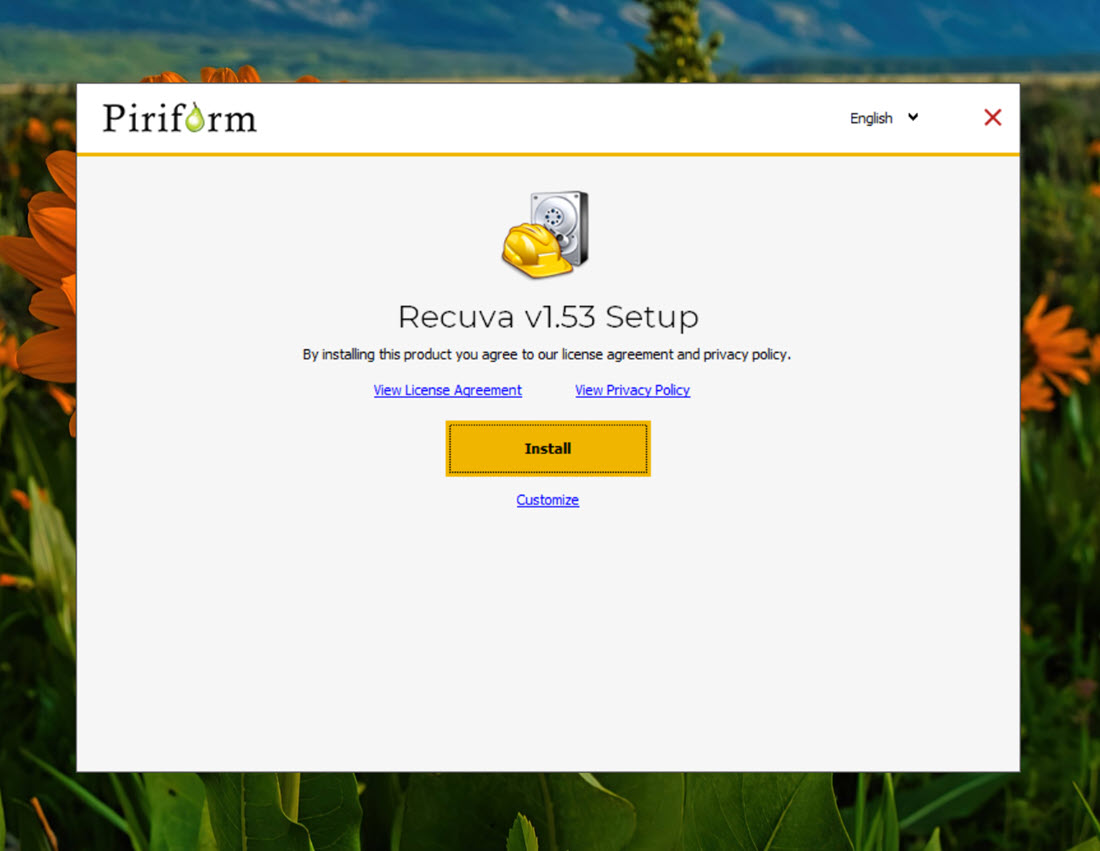The width and height of the screenshot is (1100, 851).
Task: Expand the English language dropdown
Action: (884, 118)
